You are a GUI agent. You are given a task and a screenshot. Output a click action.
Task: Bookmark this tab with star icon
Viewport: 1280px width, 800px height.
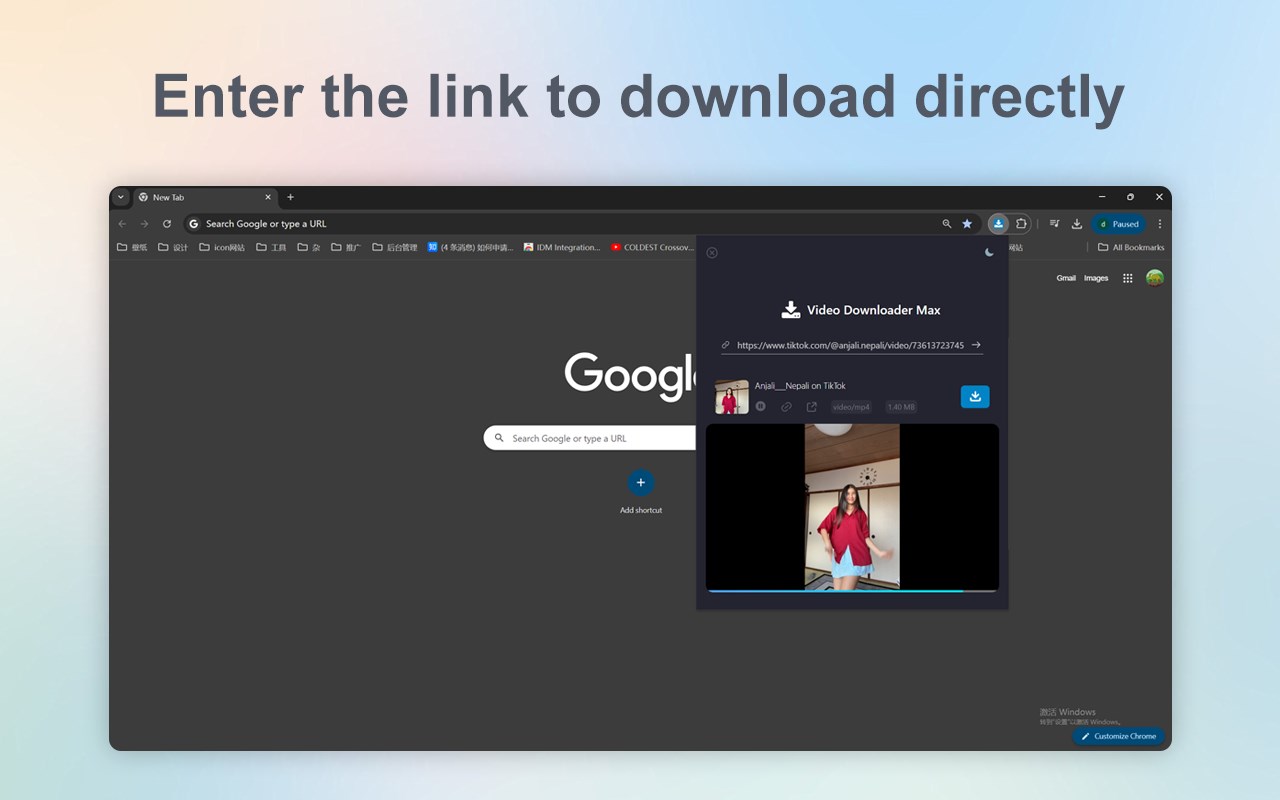pyautogui.click(x=967, y=224)
